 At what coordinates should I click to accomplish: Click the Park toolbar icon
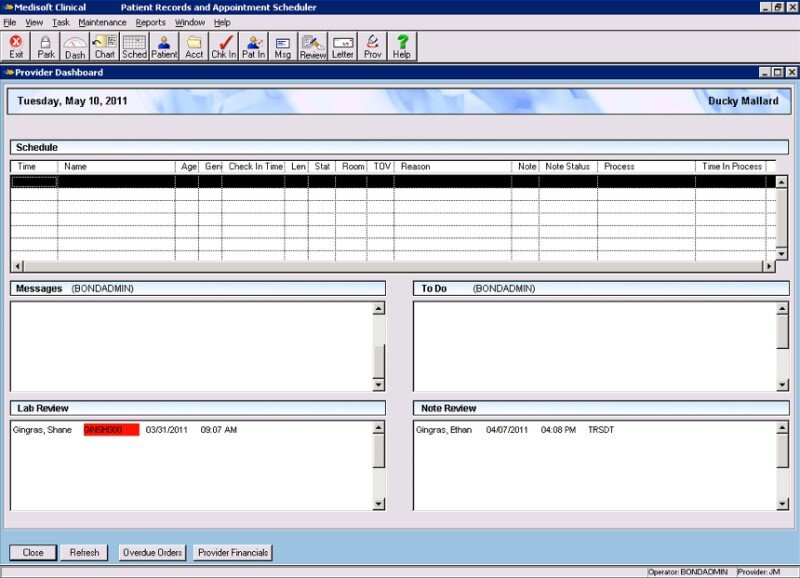[46, 47]
